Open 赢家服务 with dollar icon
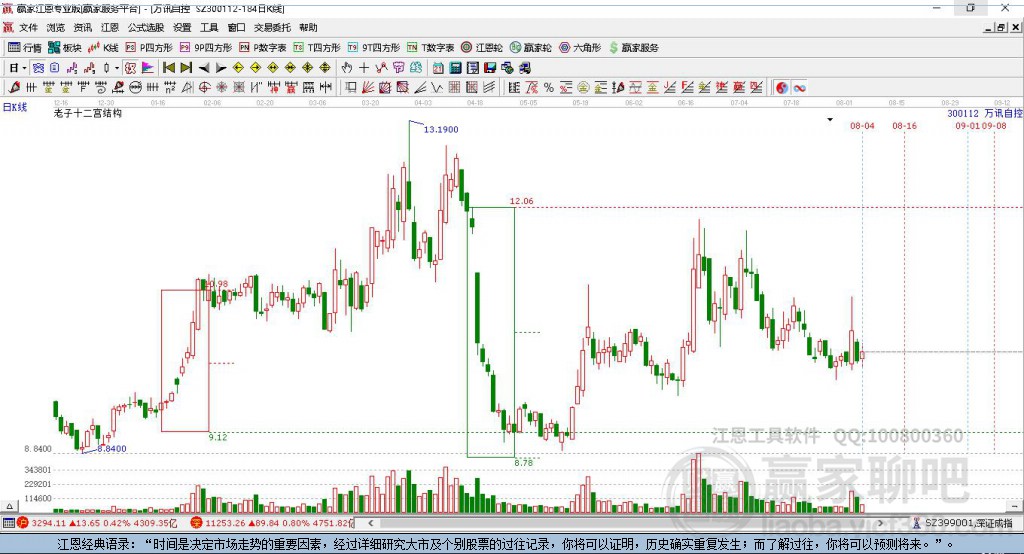The image size is (1024, 554). pos(634,48)
